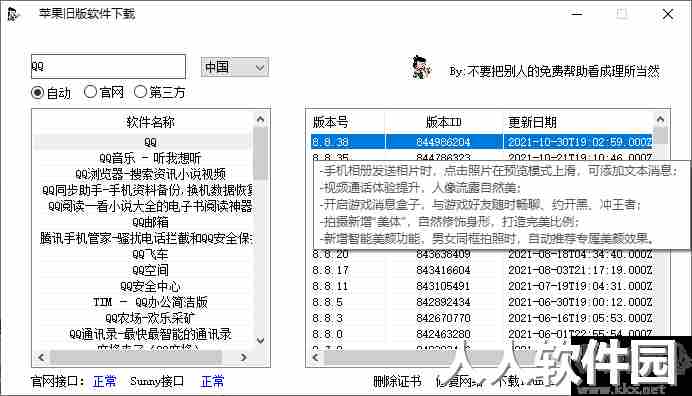Click left arrow of software list horizontal scrollbar
692x396 pixels.
coord(41,357)
